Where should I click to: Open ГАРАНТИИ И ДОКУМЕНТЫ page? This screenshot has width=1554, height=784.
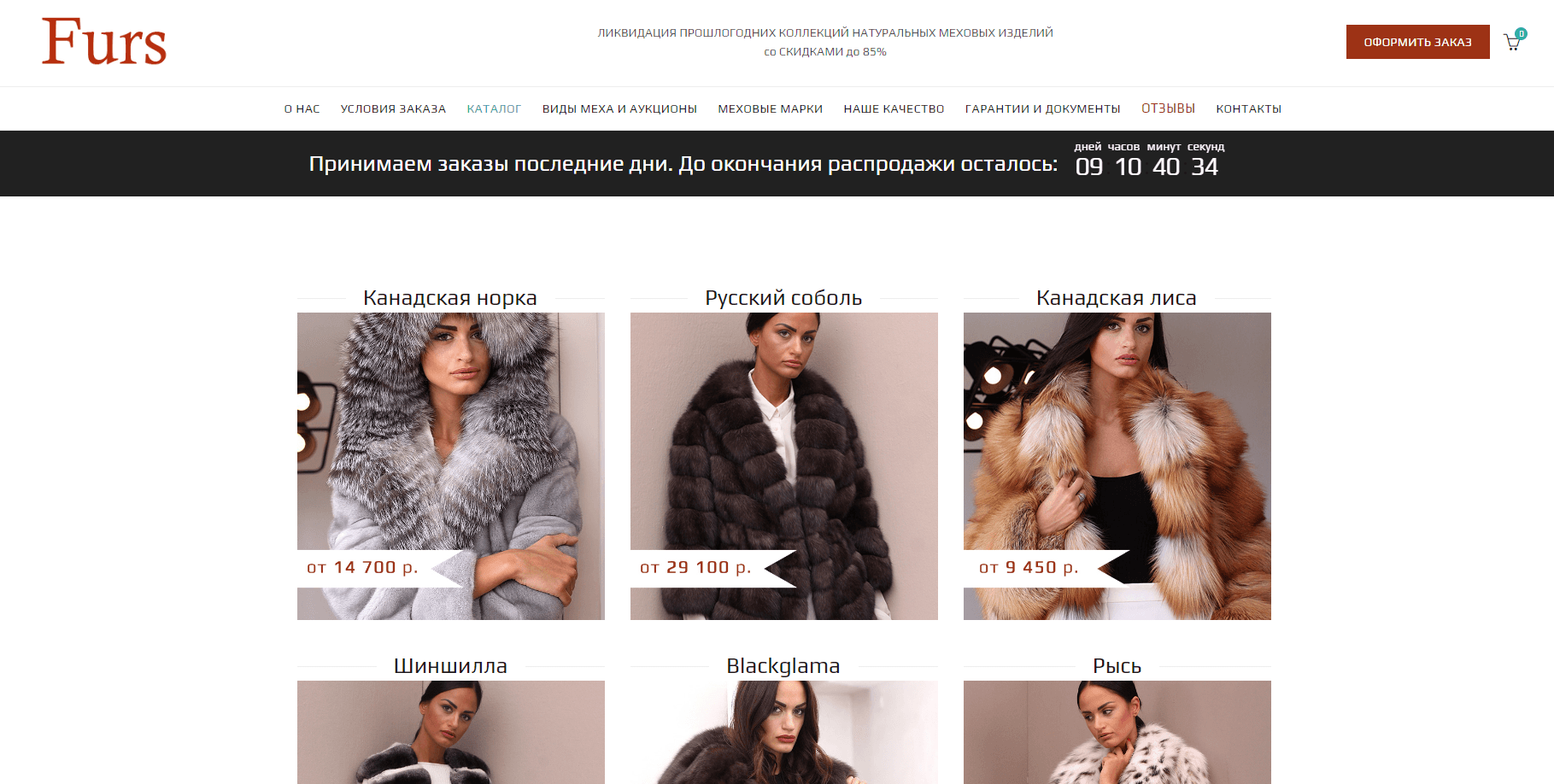(x=1042, y=108)
